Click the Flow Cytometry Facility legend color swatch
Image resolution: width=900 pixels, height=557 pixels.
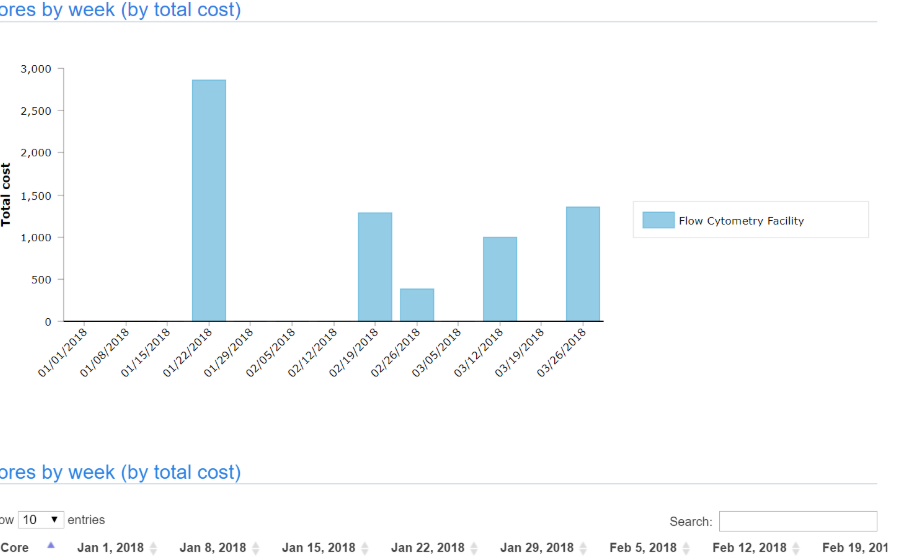(x=658, y=220)
